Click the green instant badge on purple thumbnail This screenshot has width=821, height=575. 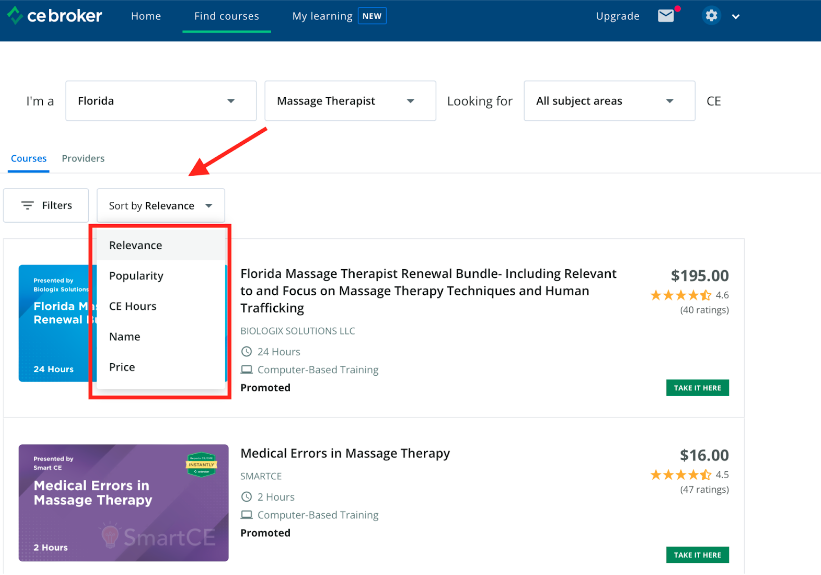click(x=201, y=465)
